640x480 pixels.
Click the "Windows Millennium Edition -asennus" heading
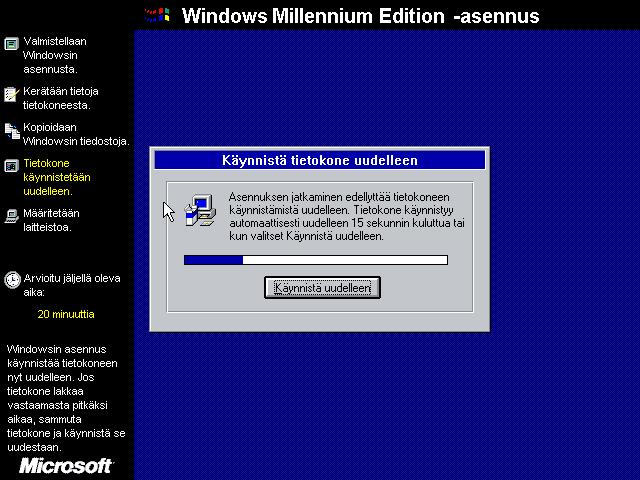point(360,16)
